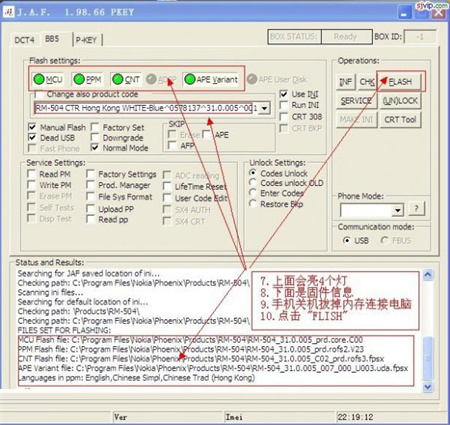Click 'FILES SET FOR FLASHING:' log line

64,330
